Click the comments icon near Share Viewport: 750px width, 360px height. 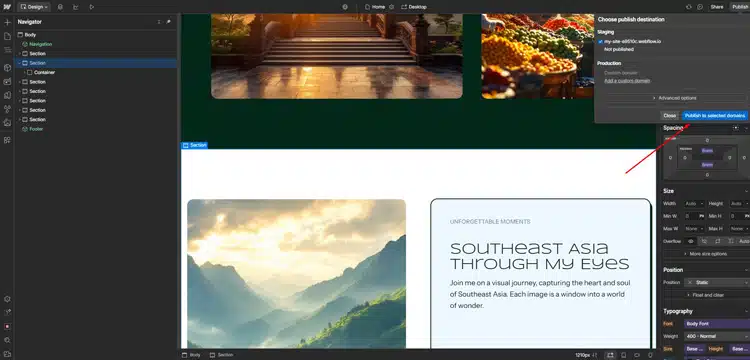point(700,7)
